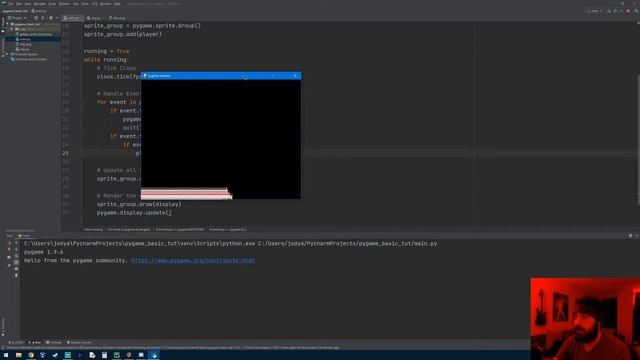Open the Run tool window button

(35, 342)
